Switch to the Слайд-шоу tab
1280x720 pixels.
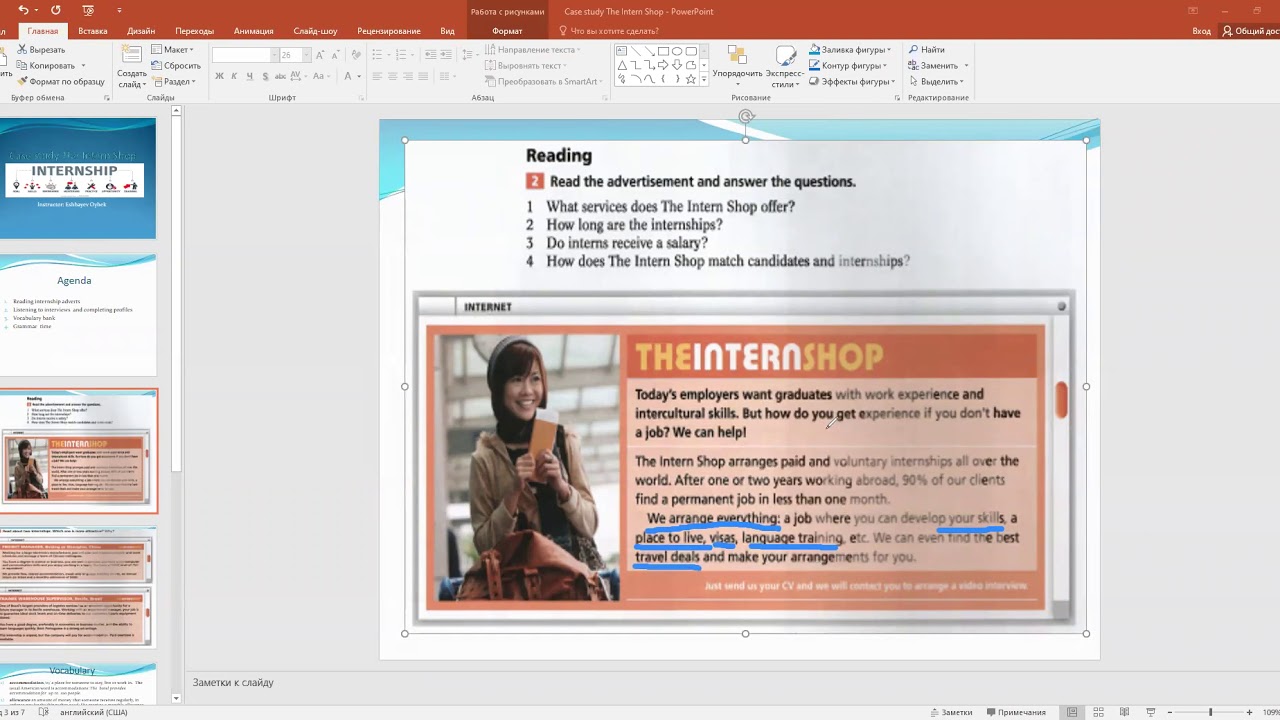click(315, 31)
